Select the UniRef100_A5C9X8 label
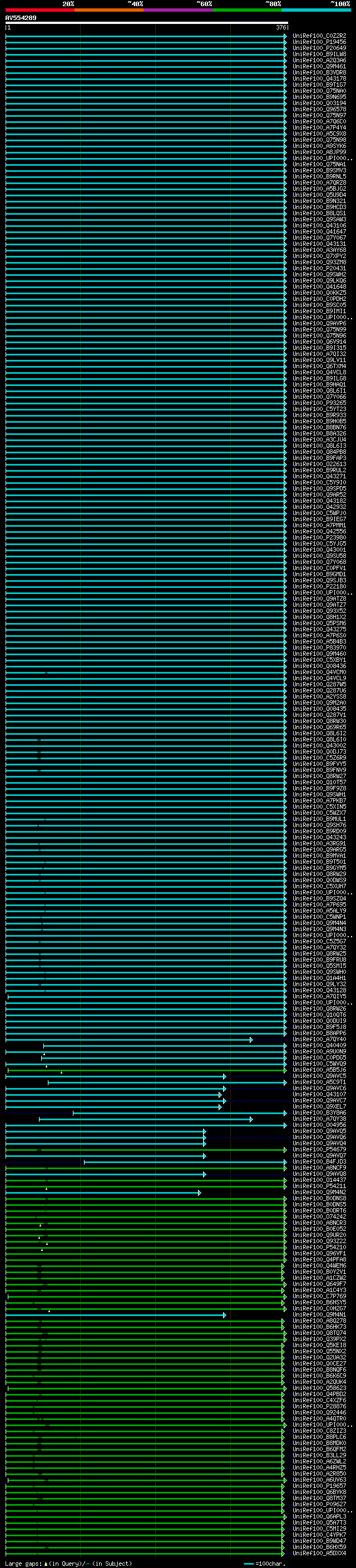 pyautogui.click(x=319, y=134)
